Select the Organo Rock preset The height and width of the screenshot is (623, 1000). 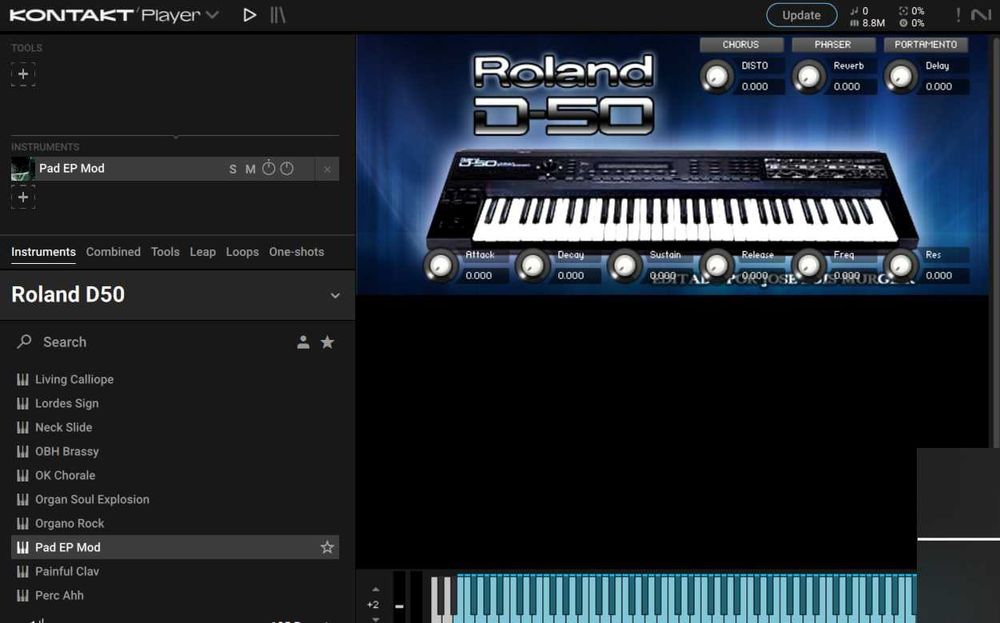pos(175,524)
